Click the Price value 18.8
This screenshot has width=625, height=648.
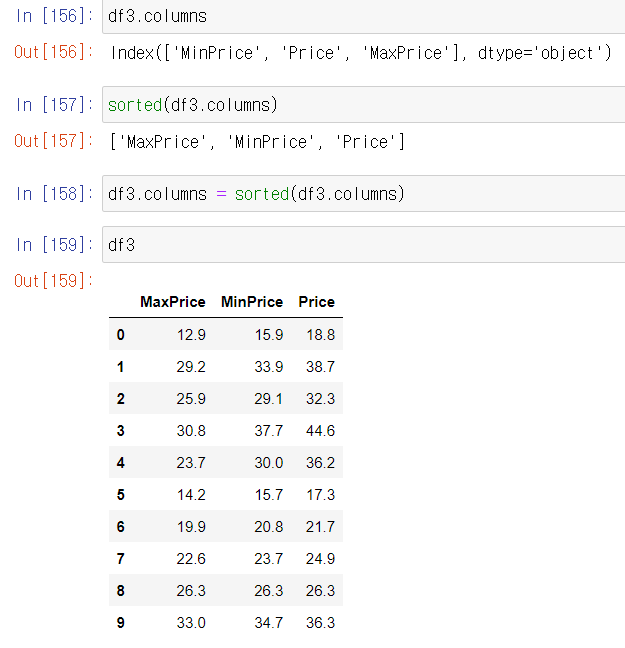pyautogui.click(x=320, y=335)
